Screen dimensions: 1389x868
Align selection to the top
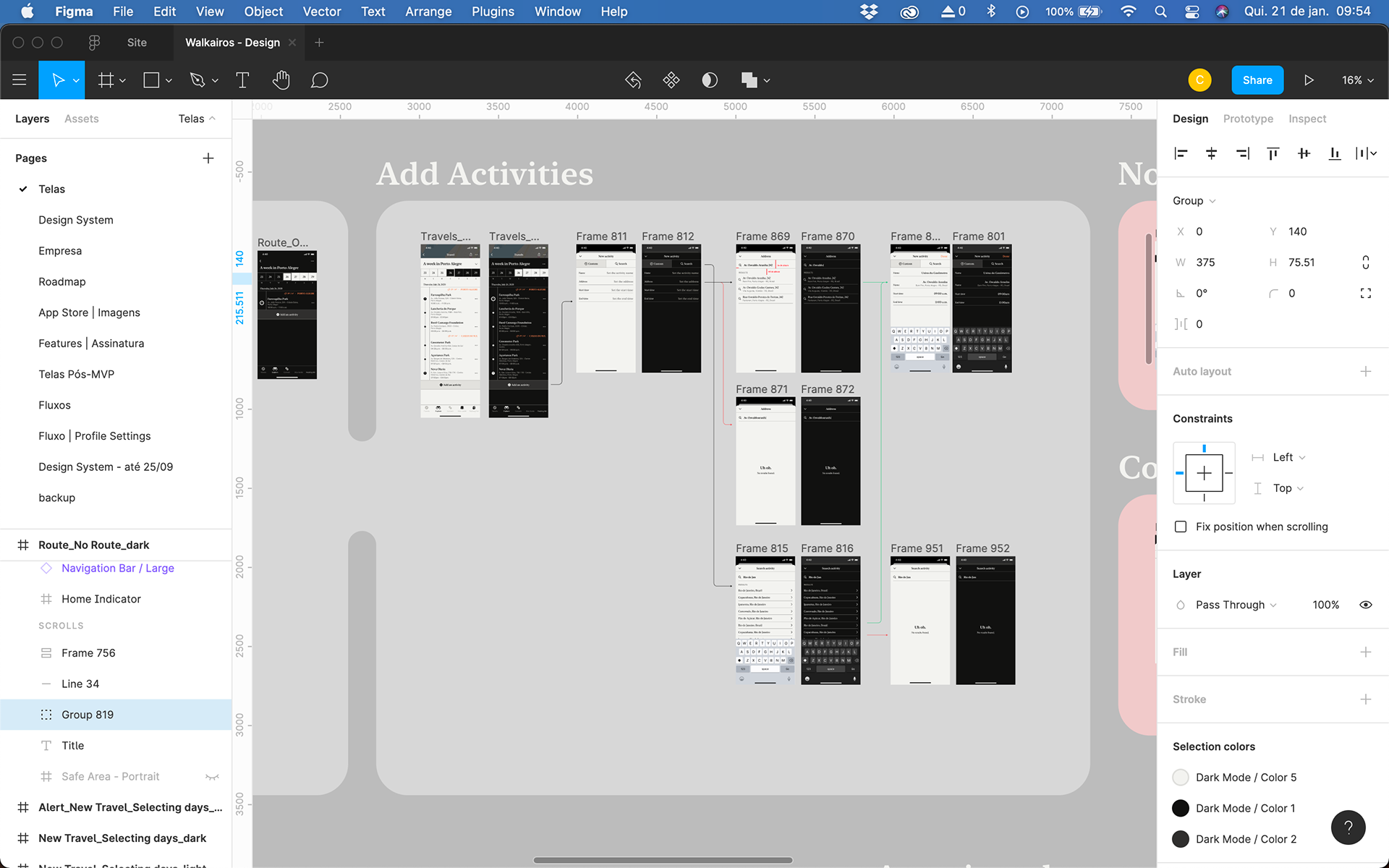[1273, 153]
